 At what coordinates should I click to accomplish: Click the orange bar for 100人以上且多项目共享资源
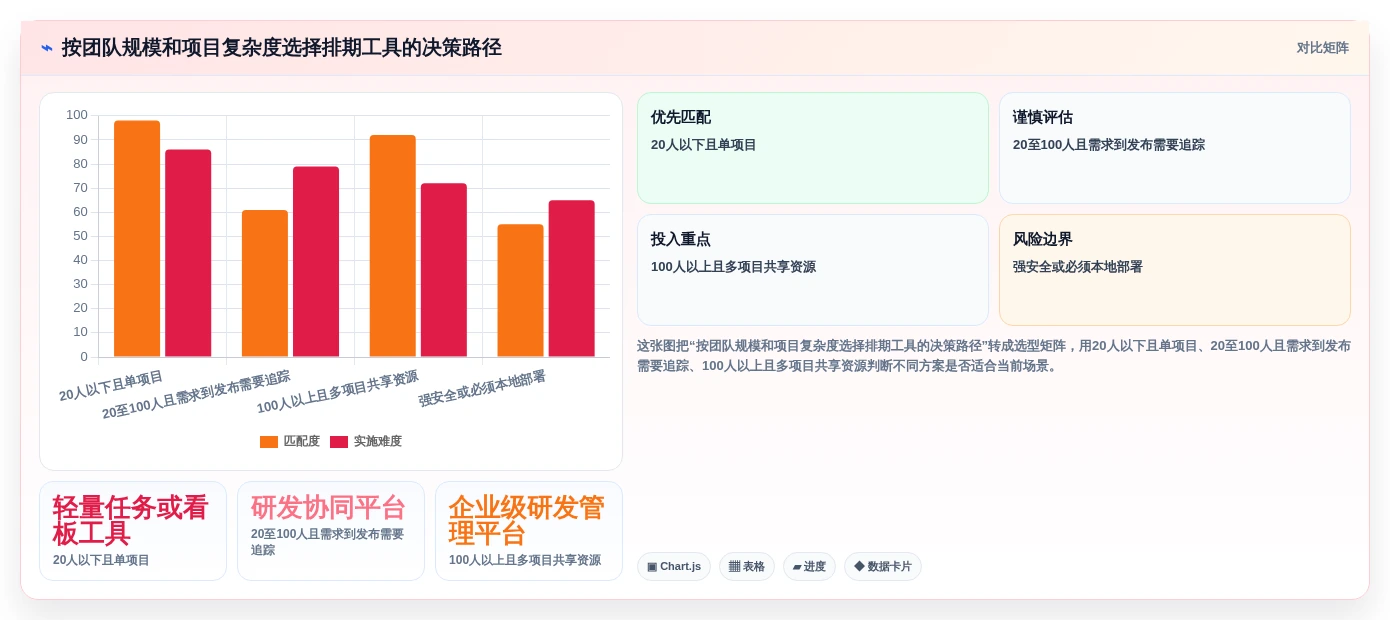(x=393, y=246)
